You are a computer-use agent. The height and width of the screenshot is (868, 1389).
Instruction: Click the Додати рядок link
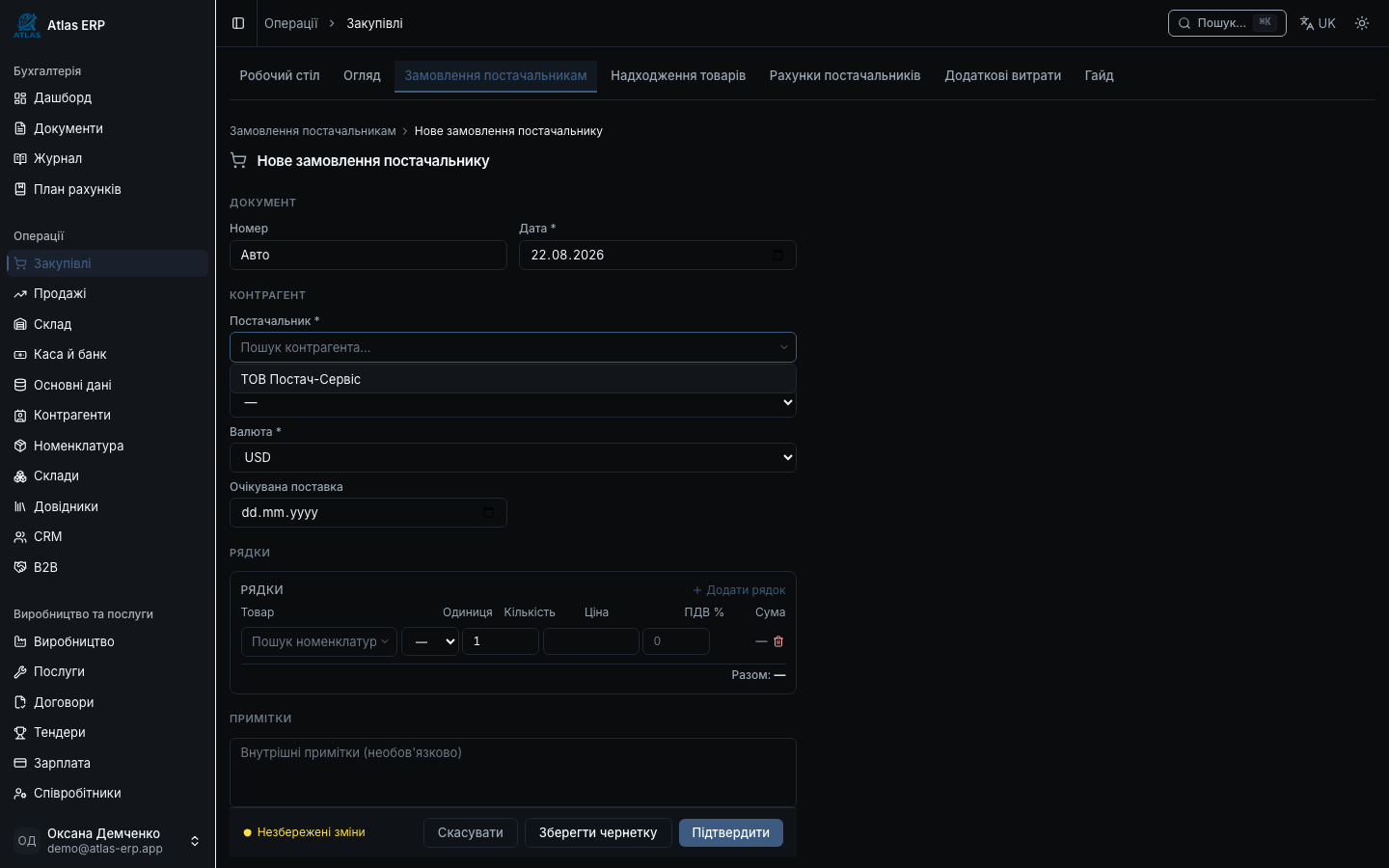739,590
